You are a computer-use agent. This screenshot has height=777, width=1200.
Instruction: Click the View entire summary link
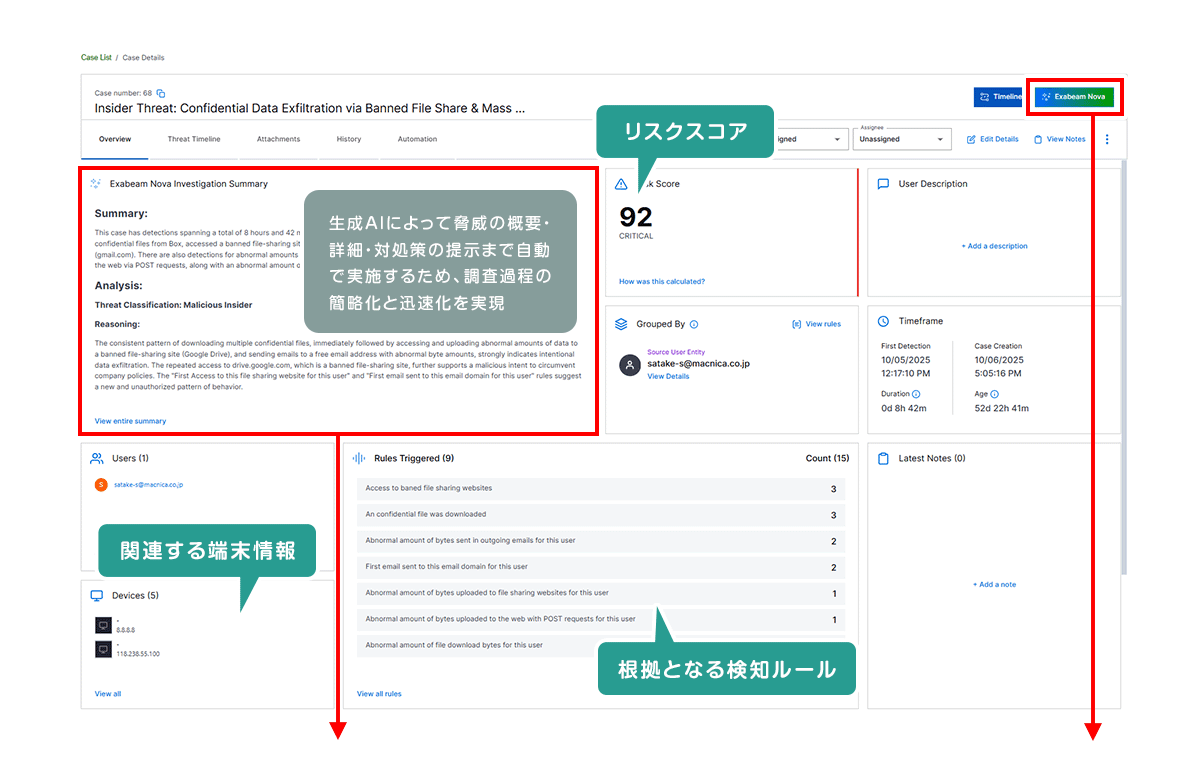pyautogui.click(x=130, y=421)
